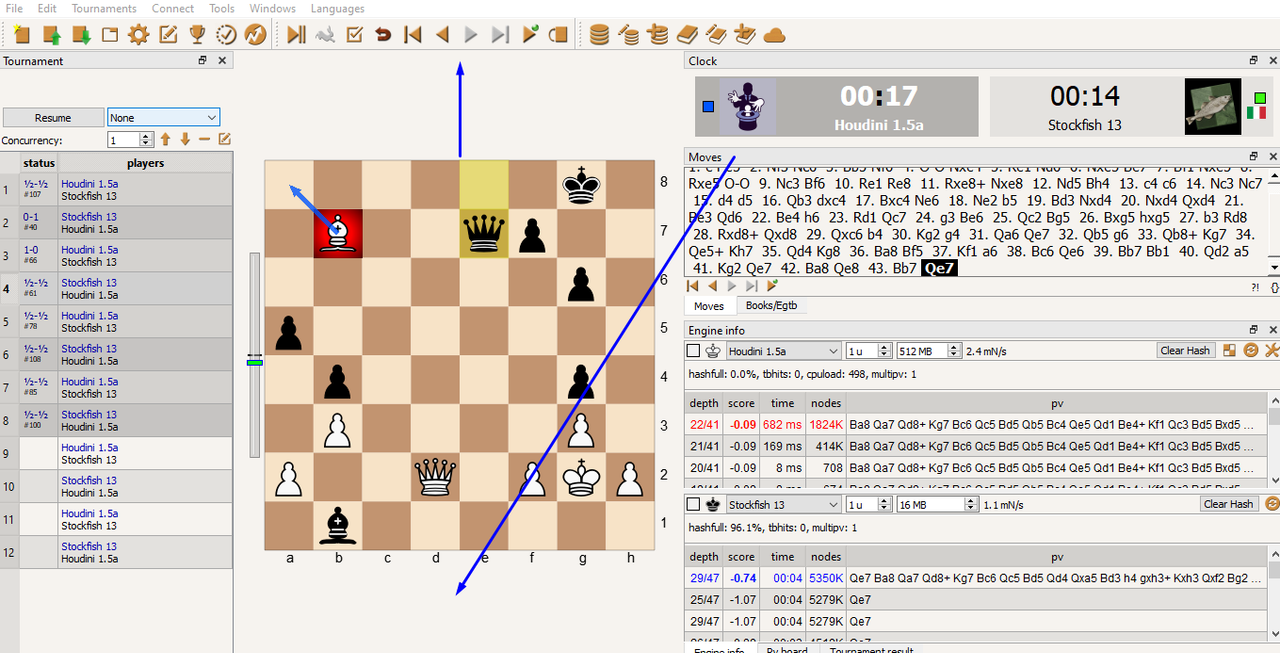The image size is (1280, 653).
Task: Click the edit pencil icon in Tournament panel
Action: [224, 140]
